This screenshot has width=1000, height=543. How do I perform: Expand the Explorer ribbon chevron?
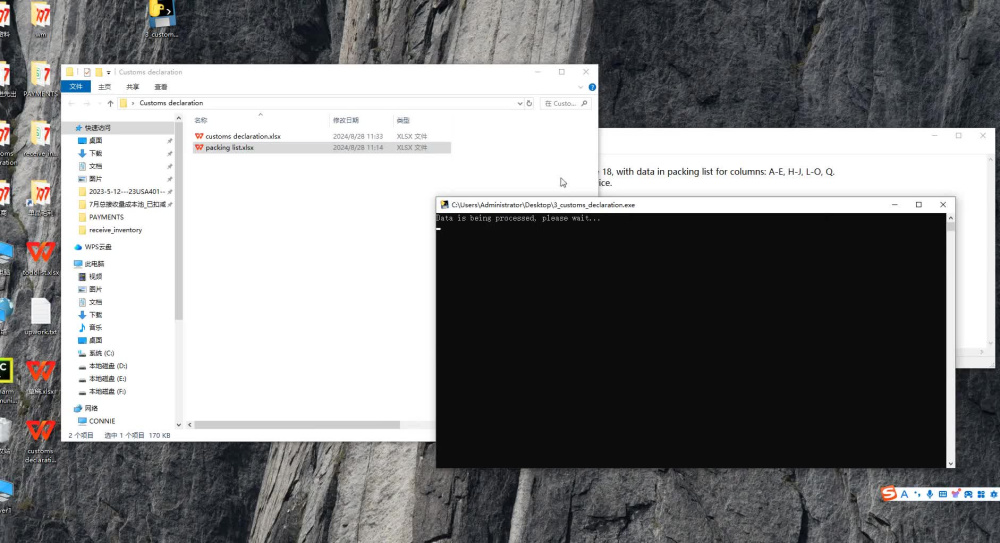tap(580, 87)
